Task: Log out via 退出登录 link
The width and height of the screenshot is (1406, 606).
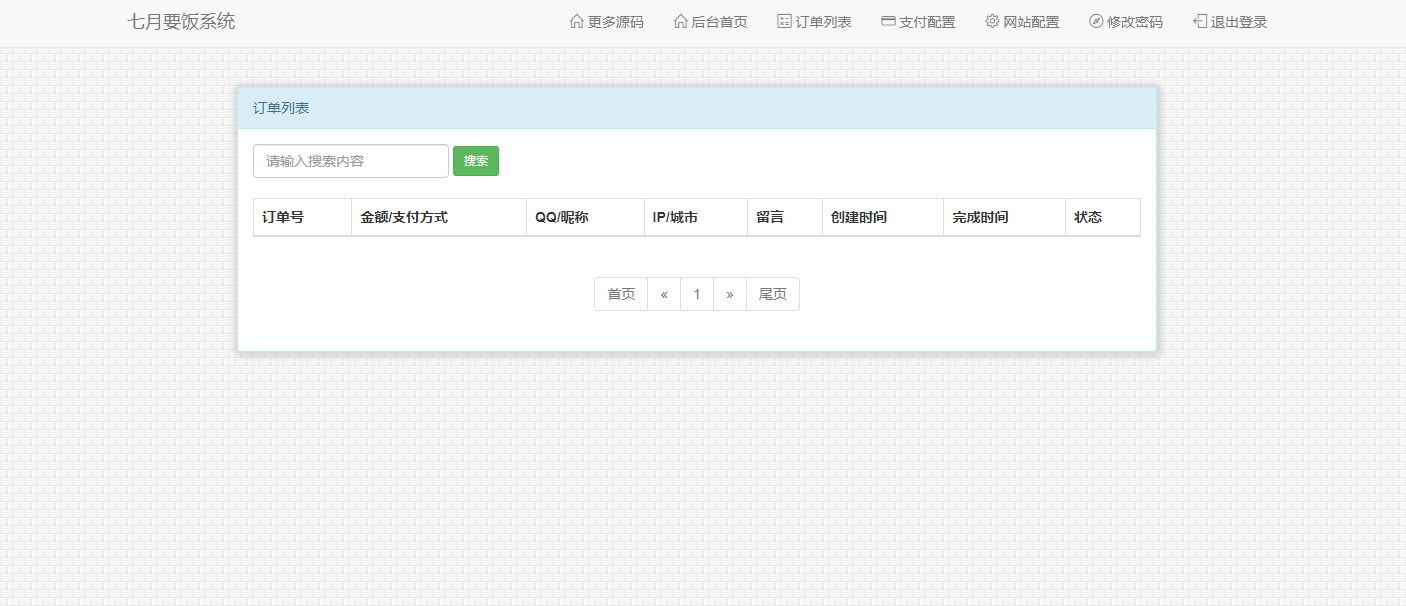Action: [1237, 21]
